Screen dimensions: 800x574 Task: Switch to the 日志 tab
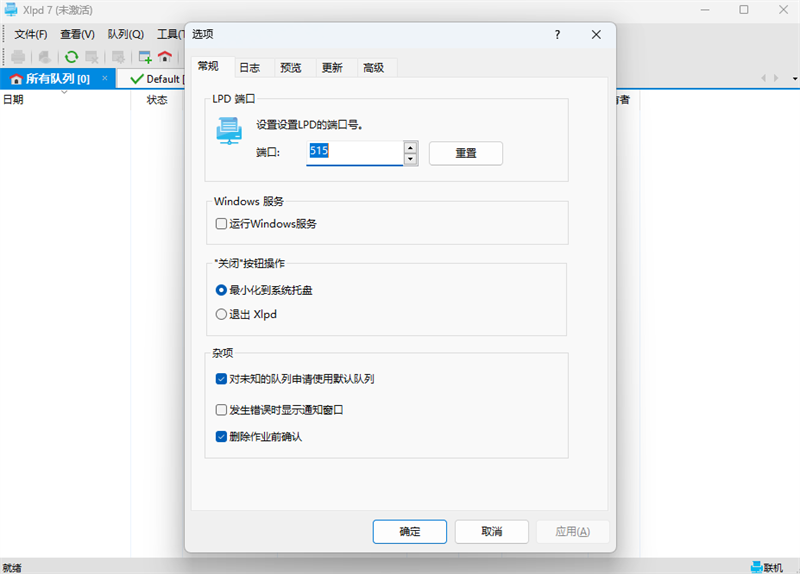(249, 68)
